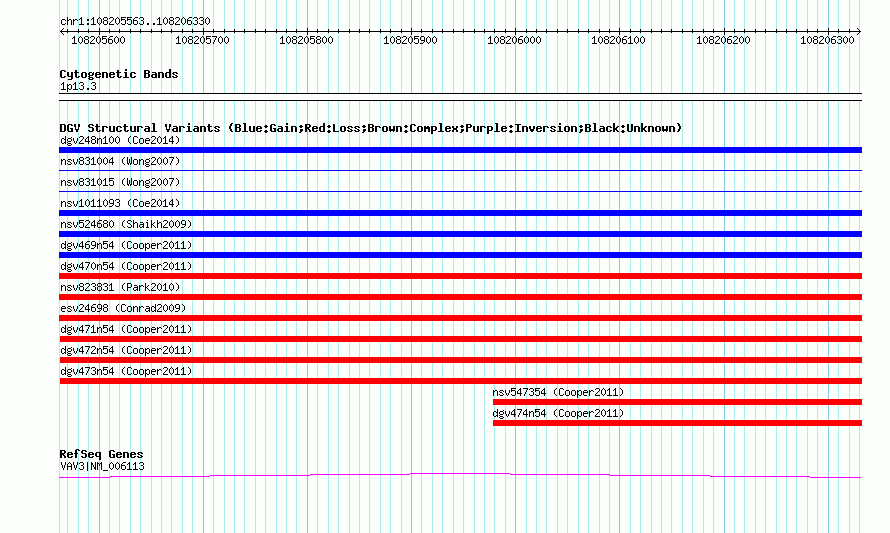Click the thin blue line under nsv831004
Screen dimensions: 890x533
[460, 170]
